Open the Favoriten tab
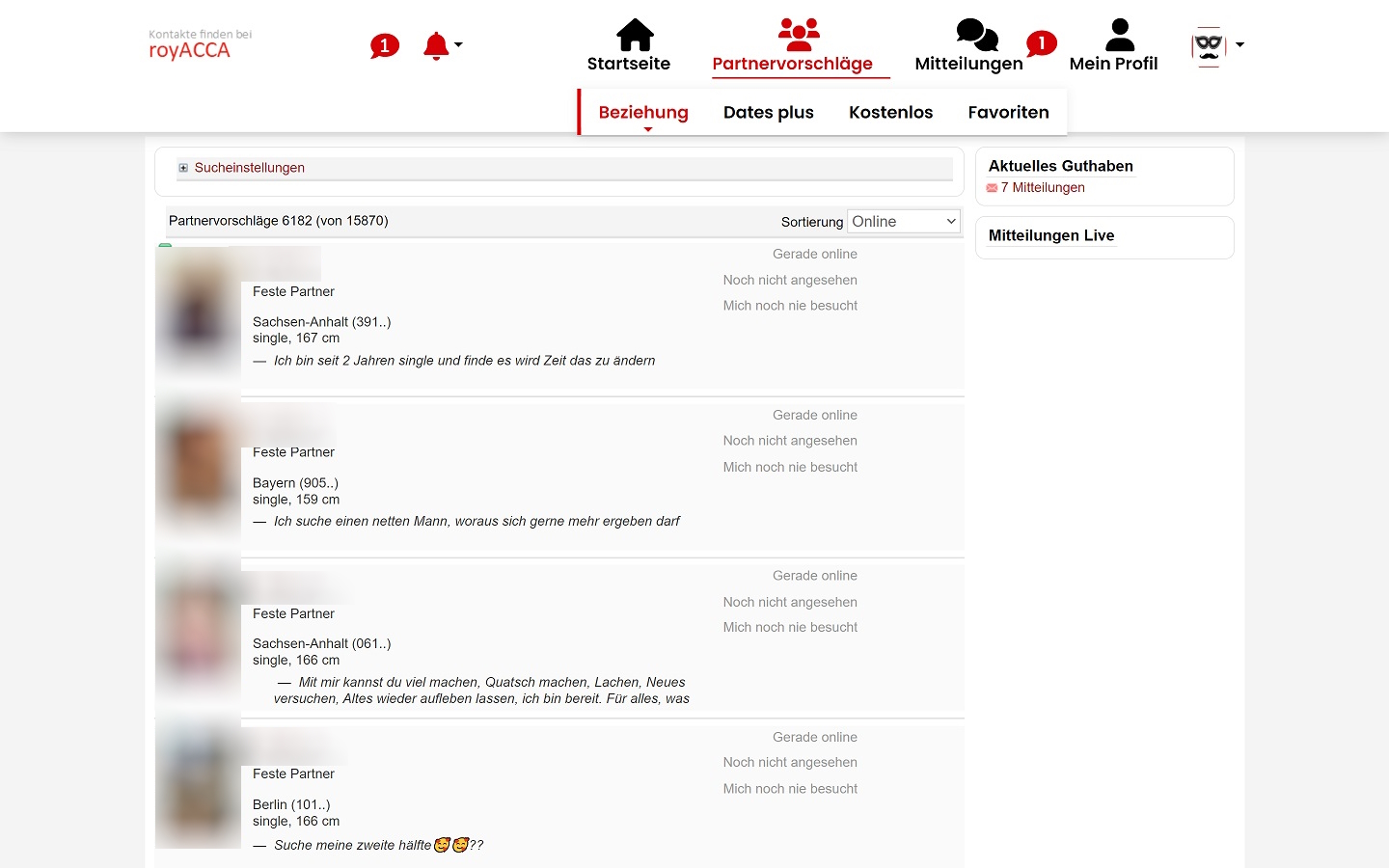1389x868 pixels. pyautogui.click(x=1008, y=112)
